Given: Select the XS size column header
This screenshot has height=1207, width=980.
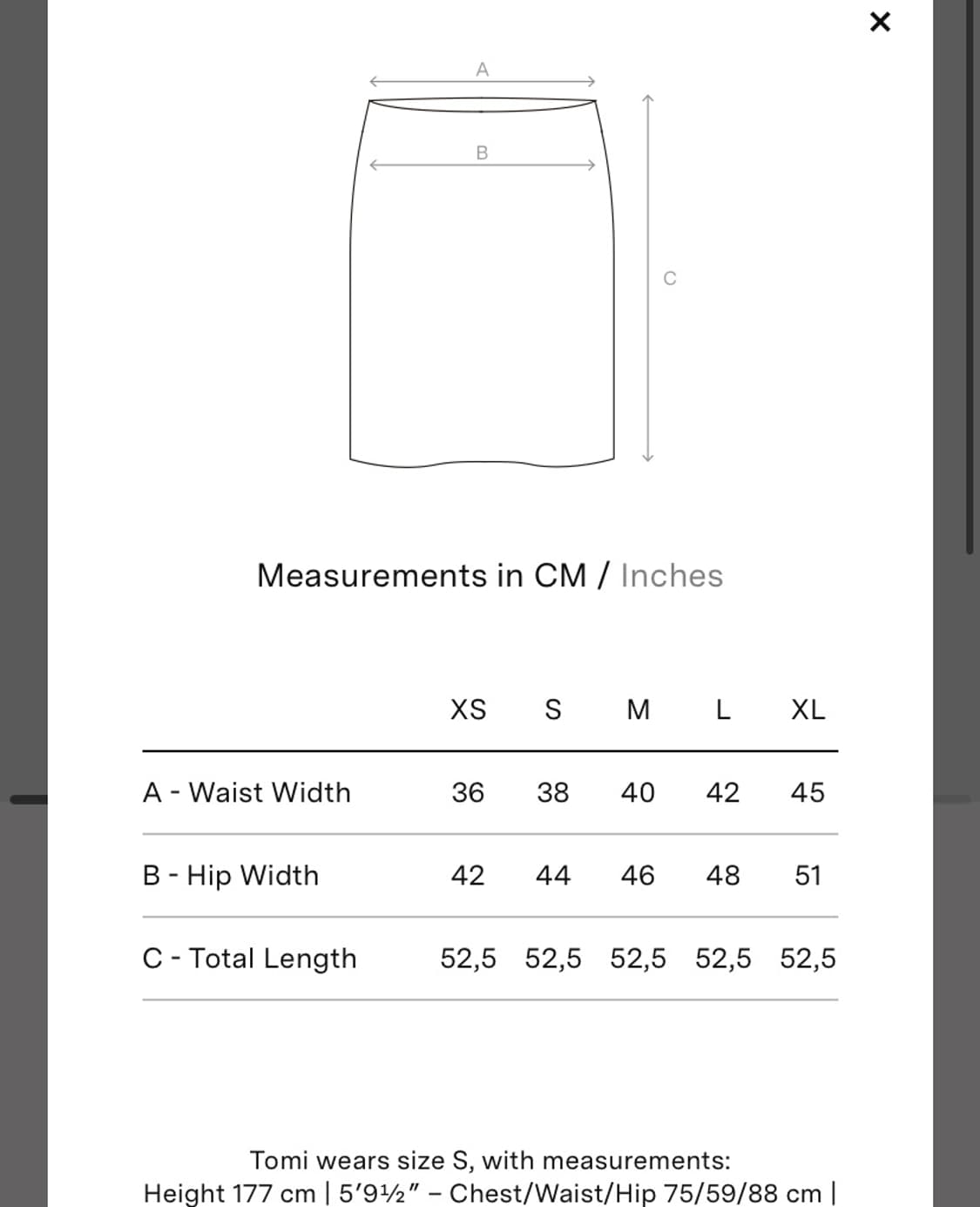Looking at the screenshot, I should click(x=468, y=710).
